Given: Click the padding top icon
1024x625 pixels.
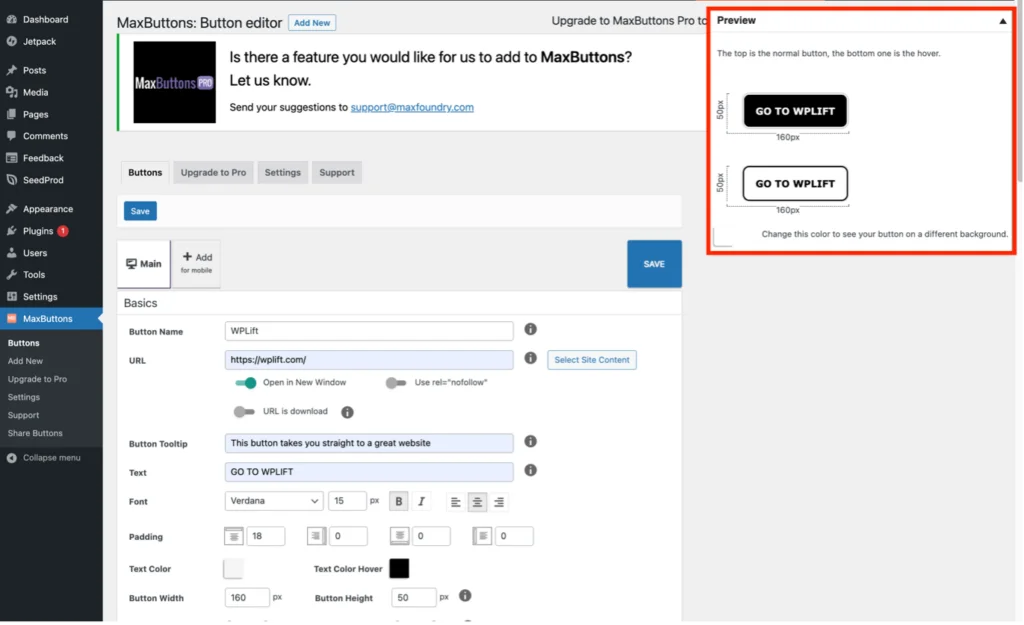Looking at the screenshot, I should click(233, 536).
